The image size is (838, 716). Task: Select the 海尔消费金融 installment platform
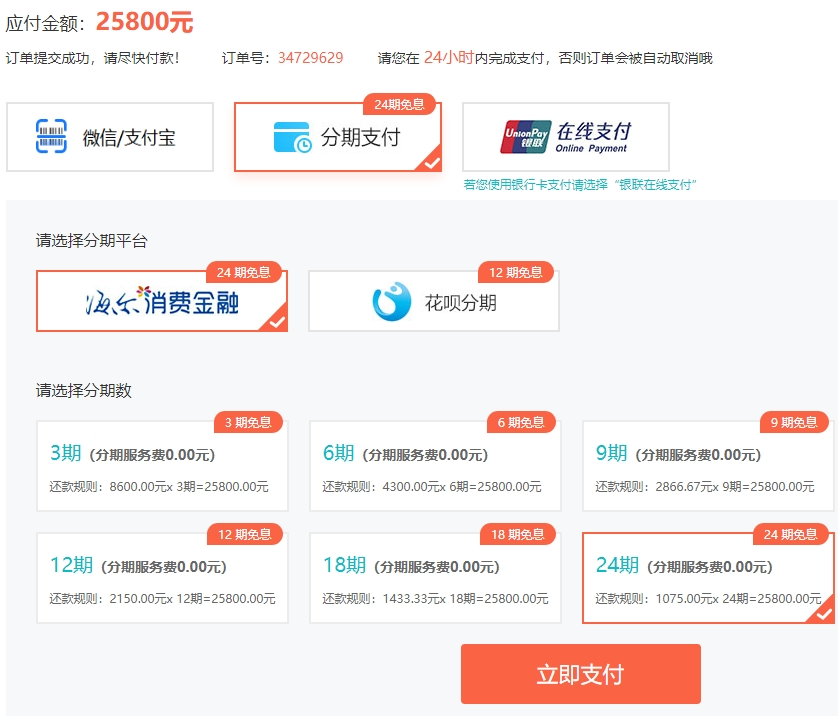(x=161, y=300)
